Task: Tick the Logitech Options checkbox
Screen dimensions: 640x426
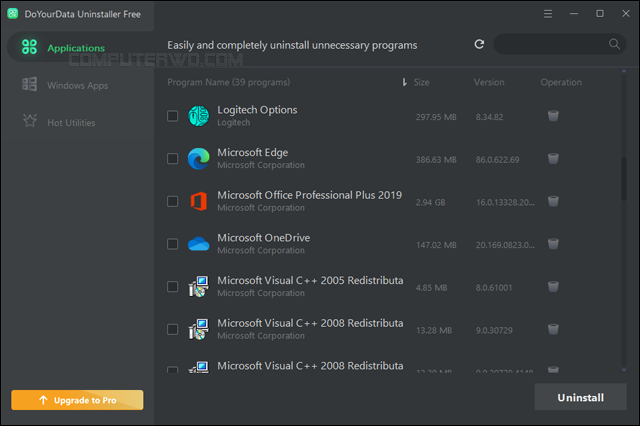Action: 173,116
